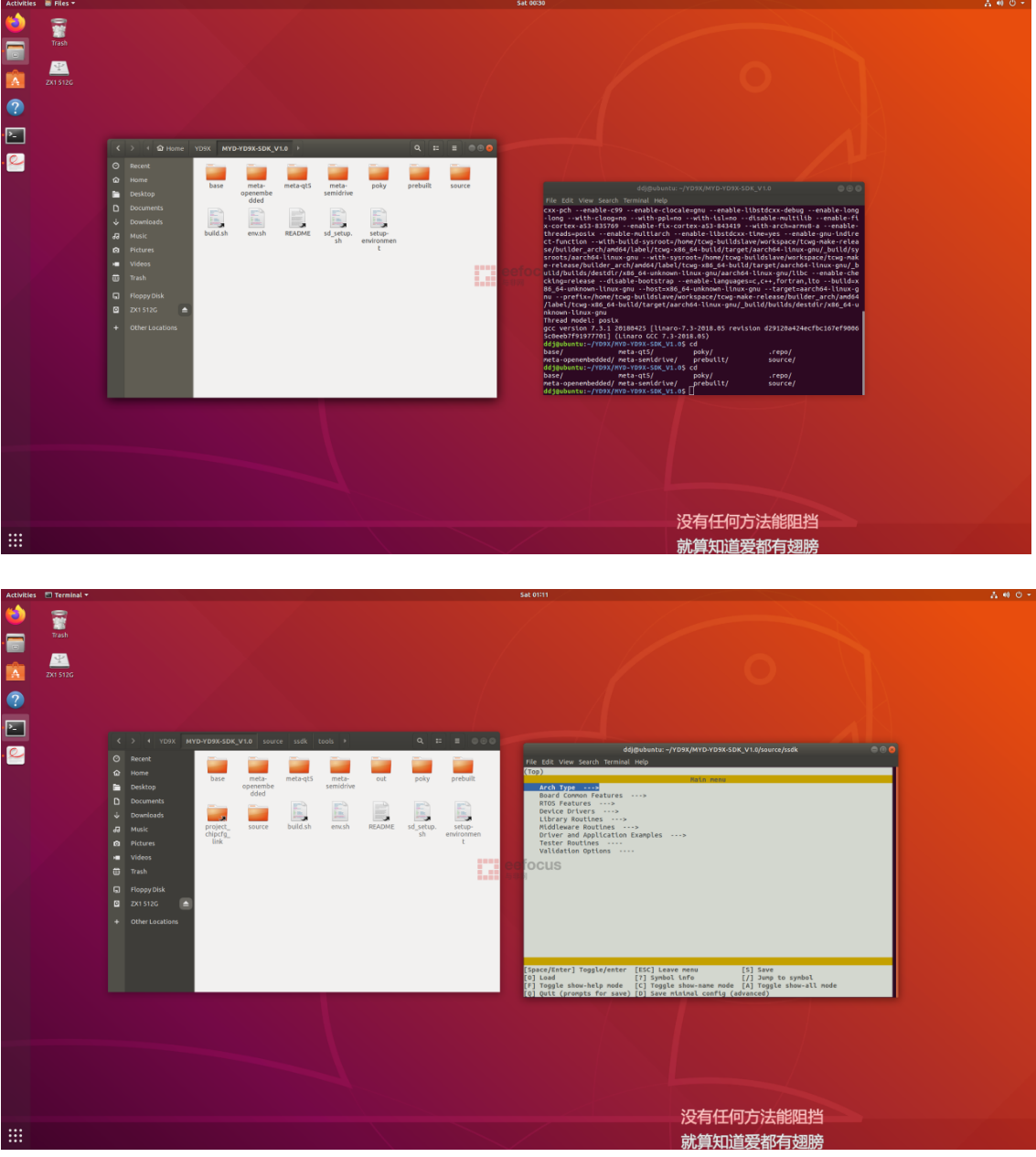Open Firefox from the Sat 01:11 desktop dock
Screen dimensions: 1036x1157
pos(16,615)
